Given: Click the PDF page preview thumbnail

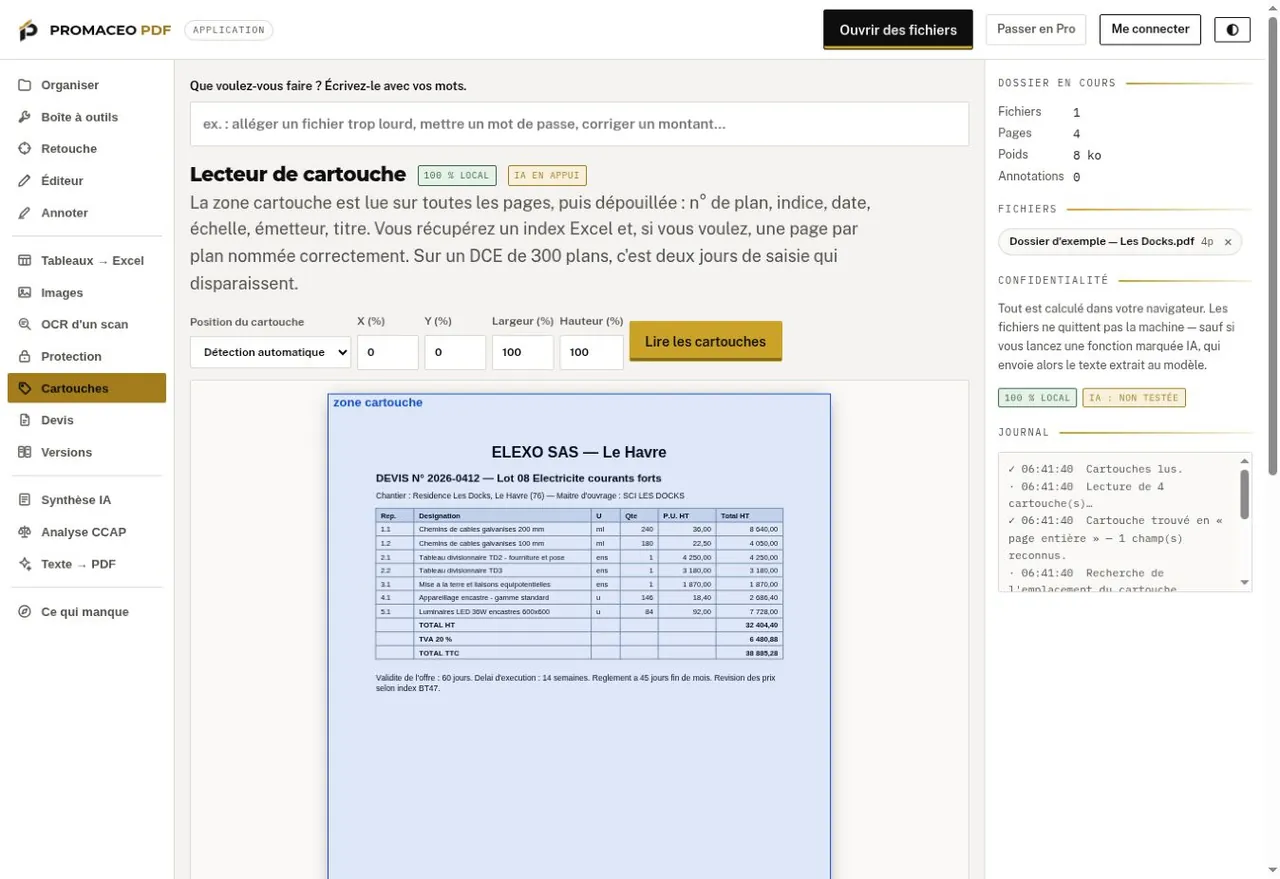Looking at the screenshot, I should (579, 636).
